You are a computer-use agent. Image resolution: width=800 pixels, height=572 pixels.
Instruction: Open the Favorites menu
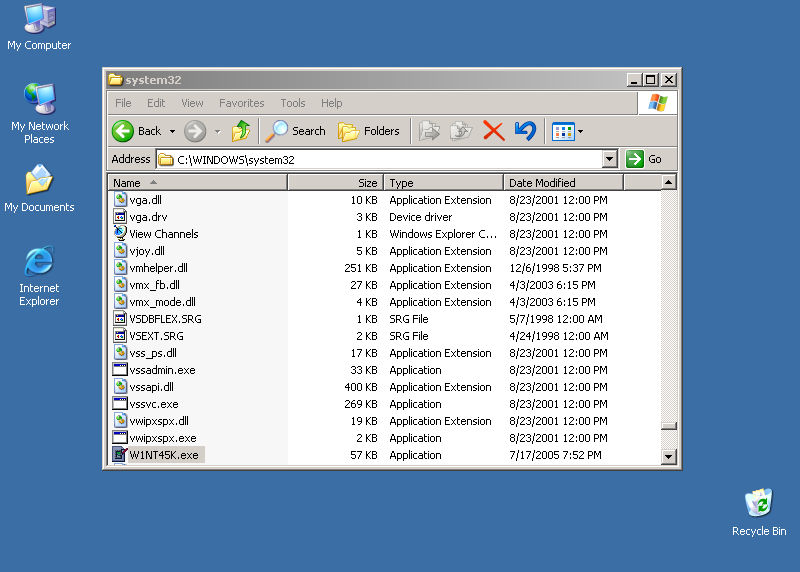(242, 103)
